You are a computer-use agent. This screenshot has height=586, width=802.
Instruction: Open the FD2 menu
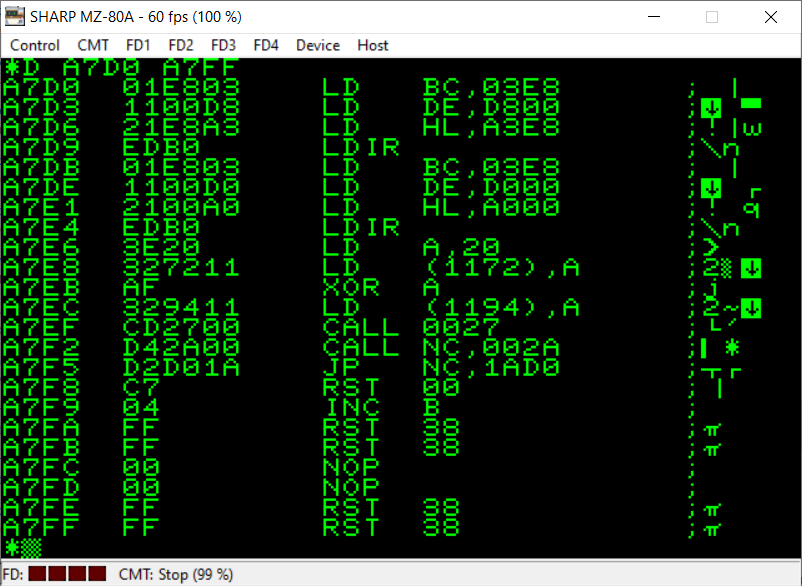pyautogui.click(x=181, y=45)
